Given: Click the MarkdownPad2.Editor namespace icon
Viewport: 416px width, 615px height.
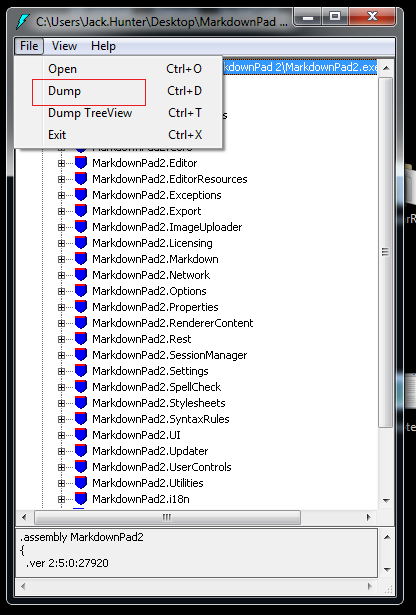Looking at the screenshot, I should (81, 163).
